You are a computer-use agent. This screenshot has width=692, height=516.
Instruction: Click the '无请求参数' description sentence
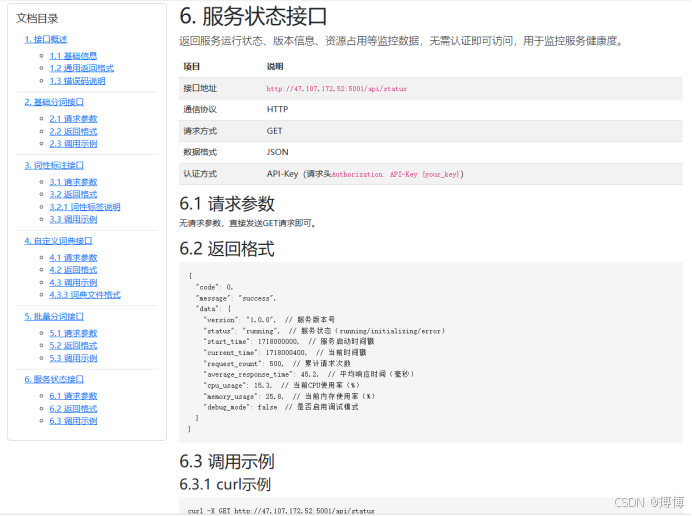pos(248,223)
